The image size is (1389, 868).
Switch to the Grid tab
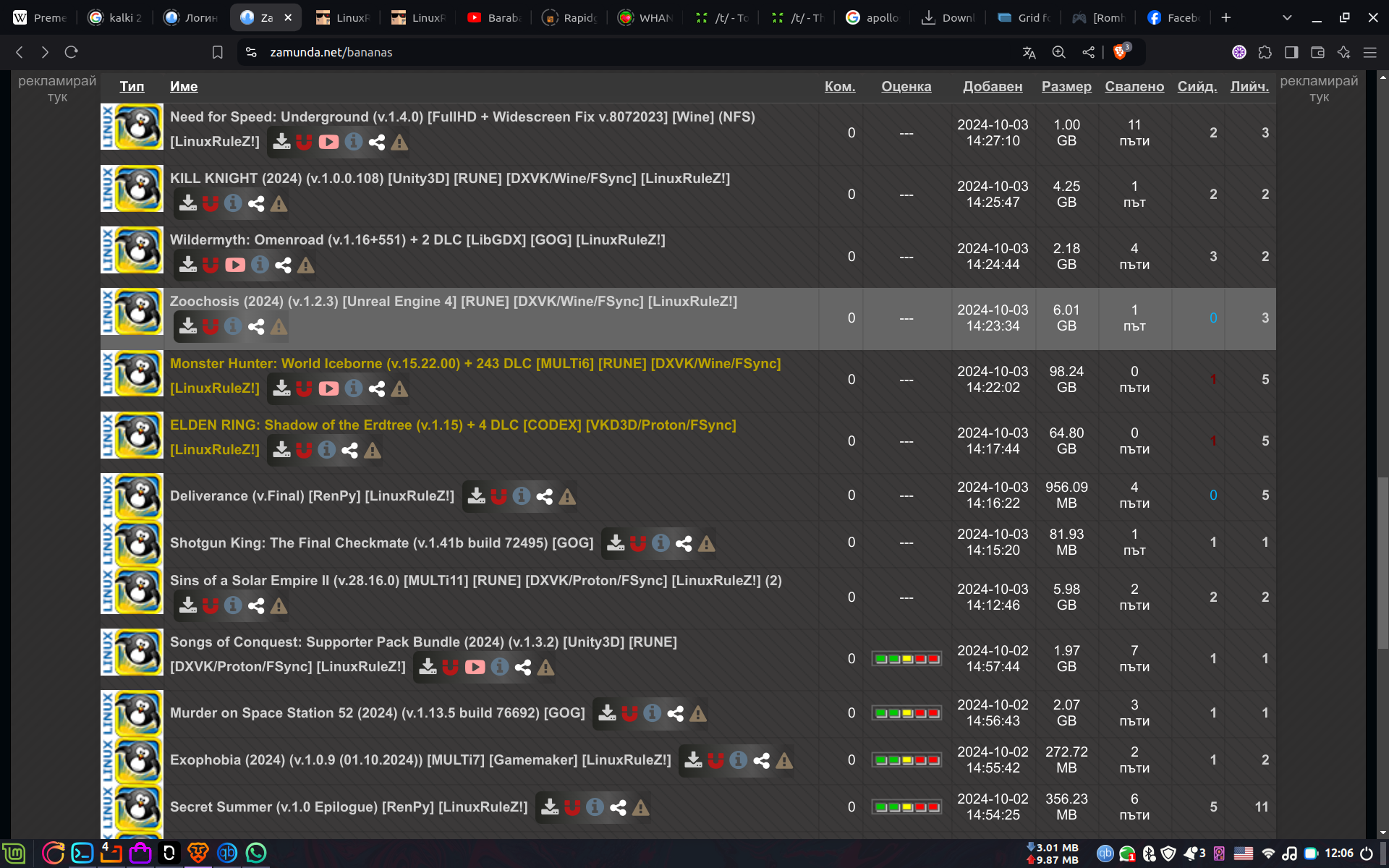tap(1024, 17)
